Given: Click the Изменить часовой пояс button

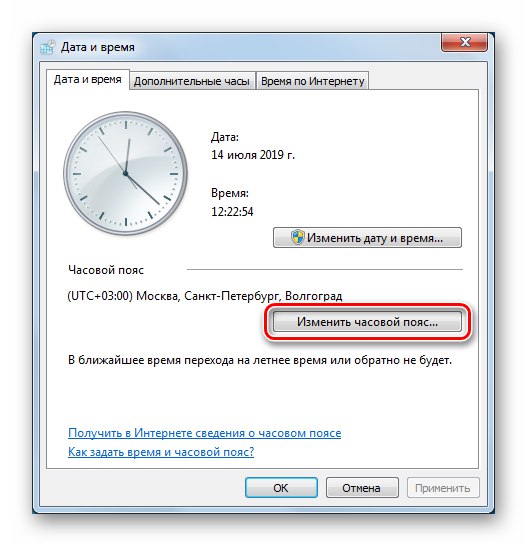Looking at the screenshot, I should click(367, 321).
